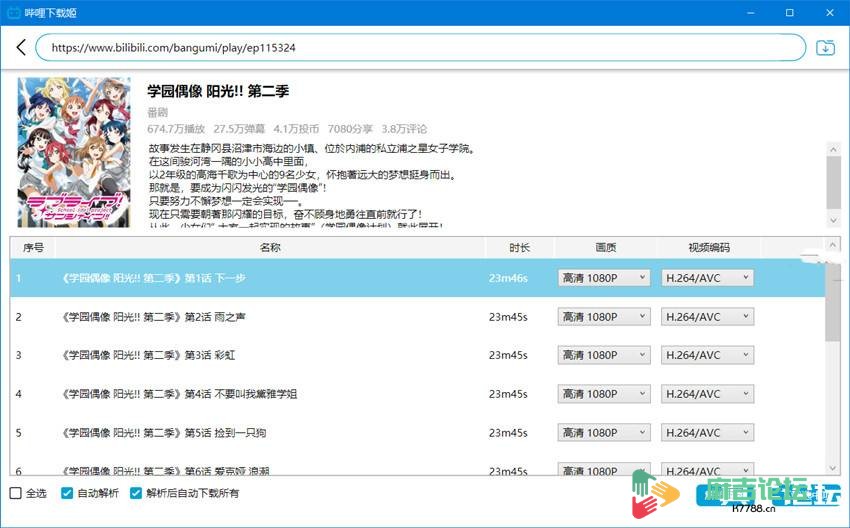Close the downloader window
The width and height of the screenshot is (850, 528).
coord(830,12)
